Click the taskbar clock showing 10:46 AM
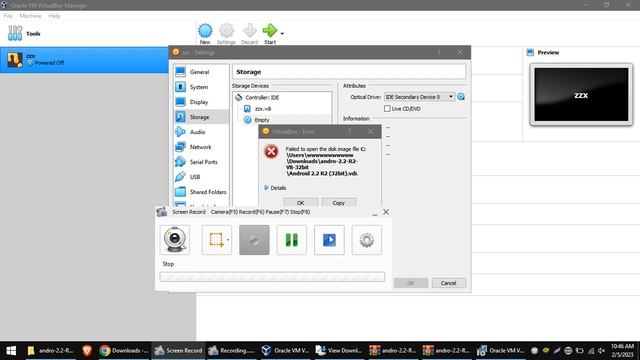 [622, 351]
